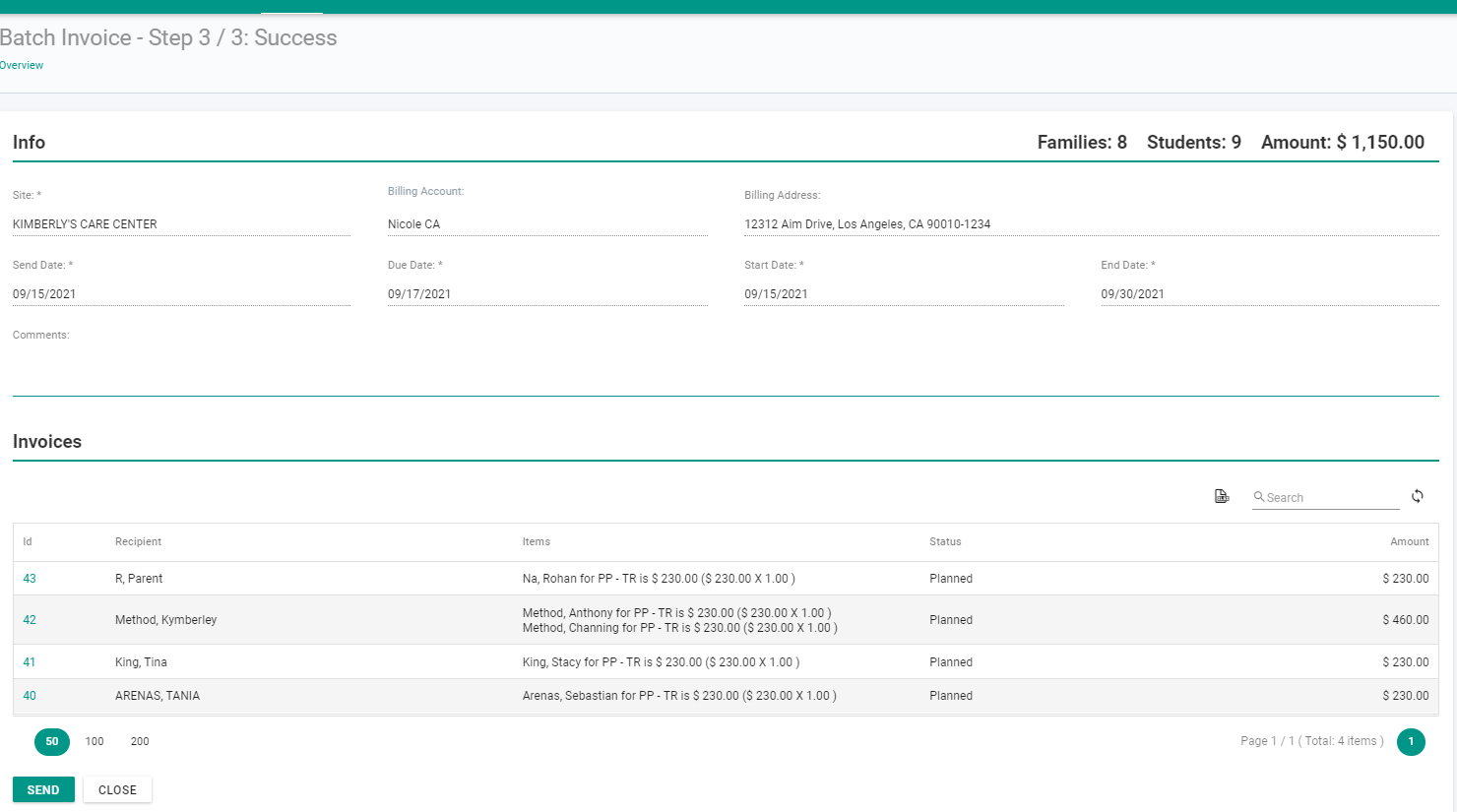1457x812 pixels.
Task: Click Planned status for invoice 40
Action: tap(951, 696)
